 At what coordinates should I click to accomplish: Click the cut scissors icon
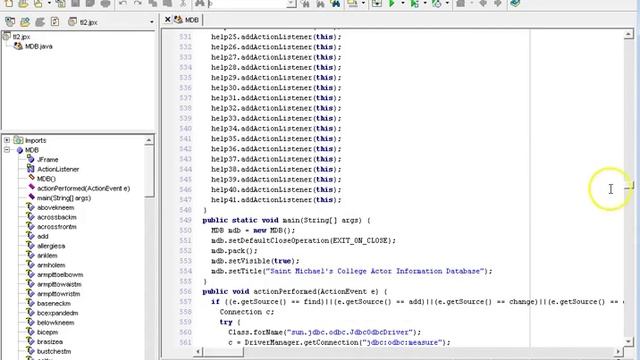183,4
